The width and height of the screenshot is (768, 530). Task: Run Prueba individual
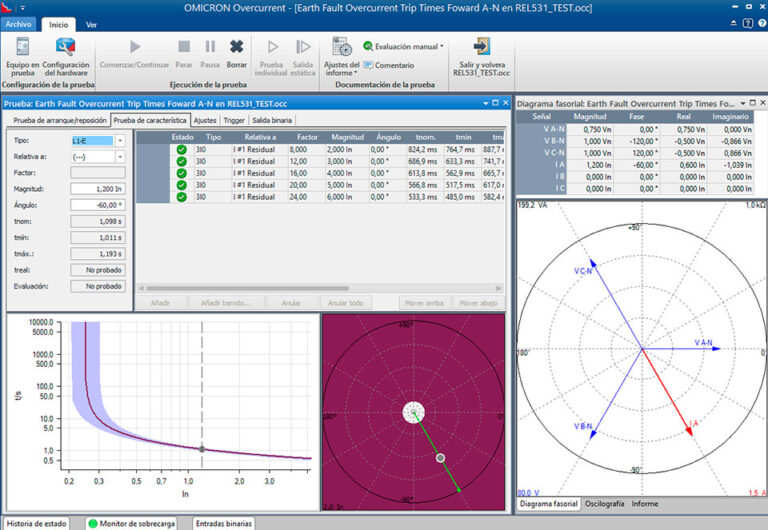coord(271,56)
